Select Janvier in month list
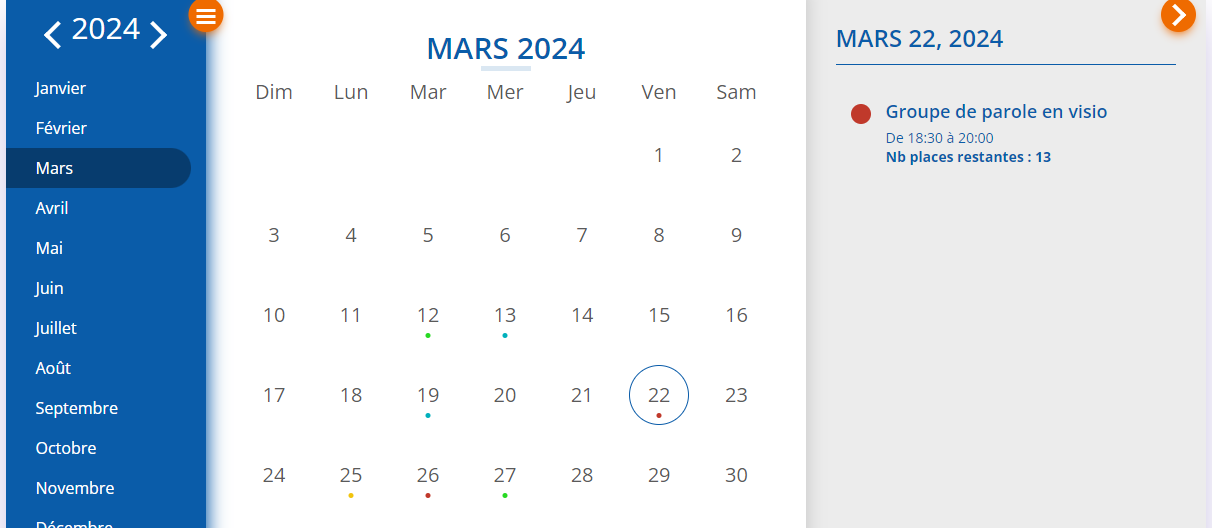 [x=61, y=88]
